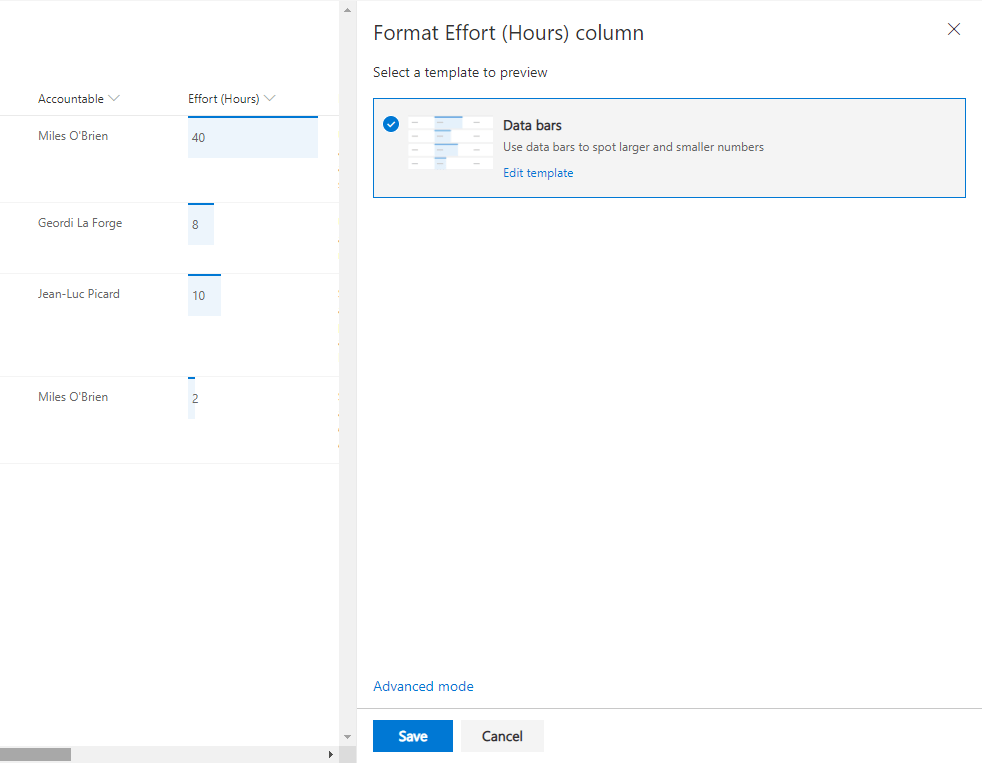Click the vertical scrollbar down arrow
Viewport: 982px width, 763px height.
tap(348, 737)
